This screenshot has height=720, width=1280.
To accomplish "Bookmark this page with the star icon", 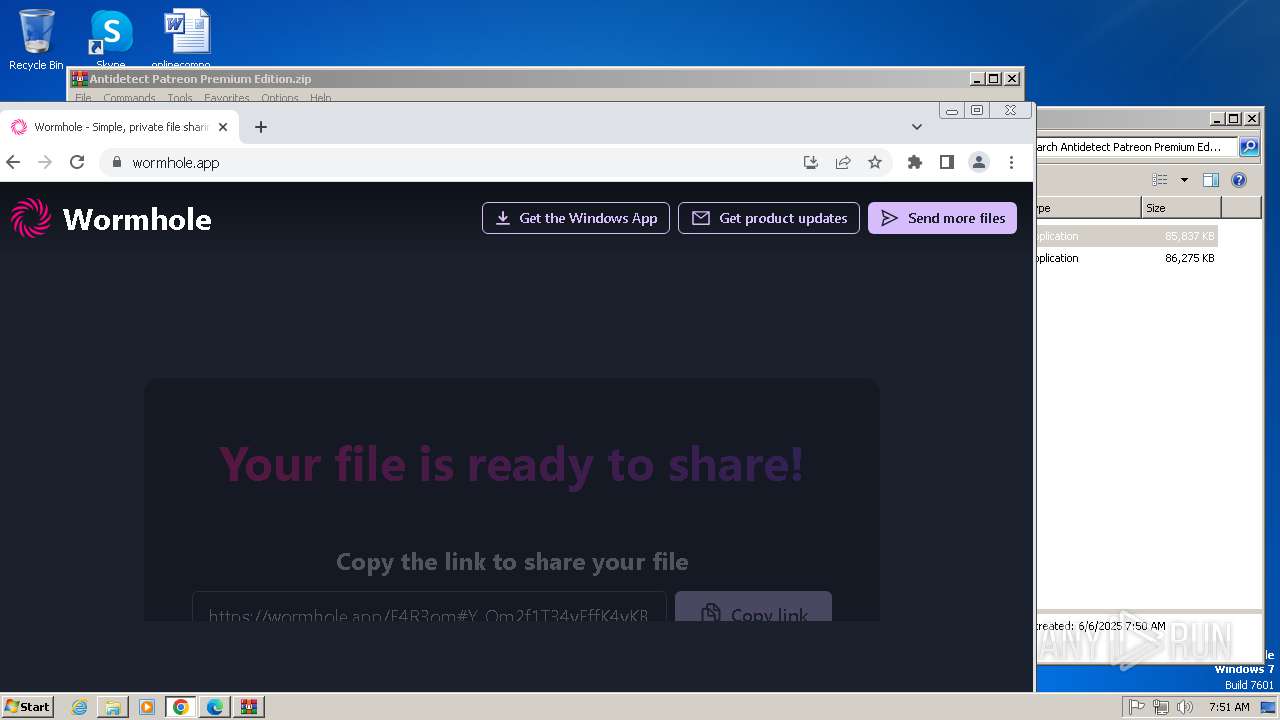I will [x=875, y=162].
